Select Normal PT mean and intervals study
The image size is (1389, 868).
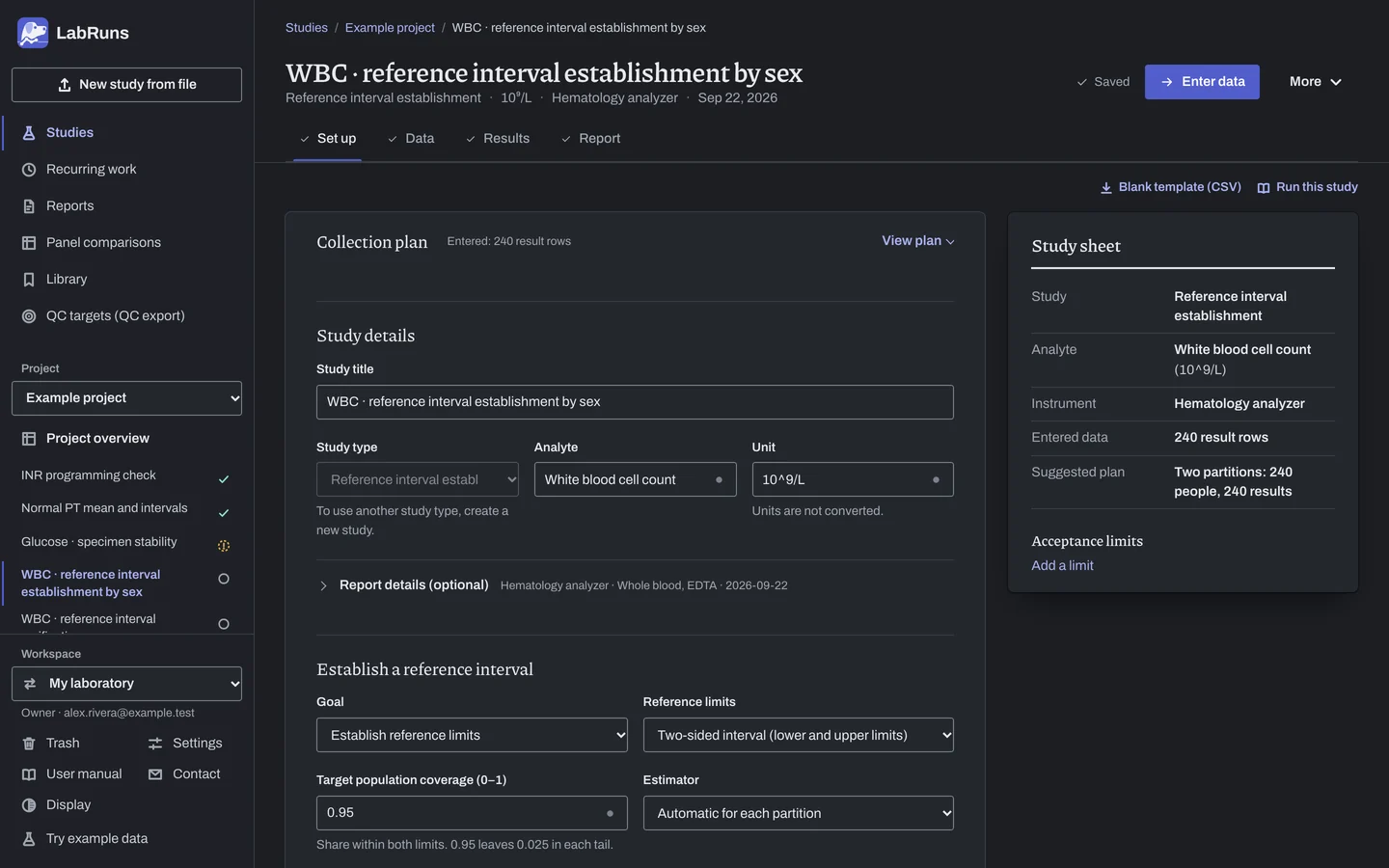(x=104, y=508)
